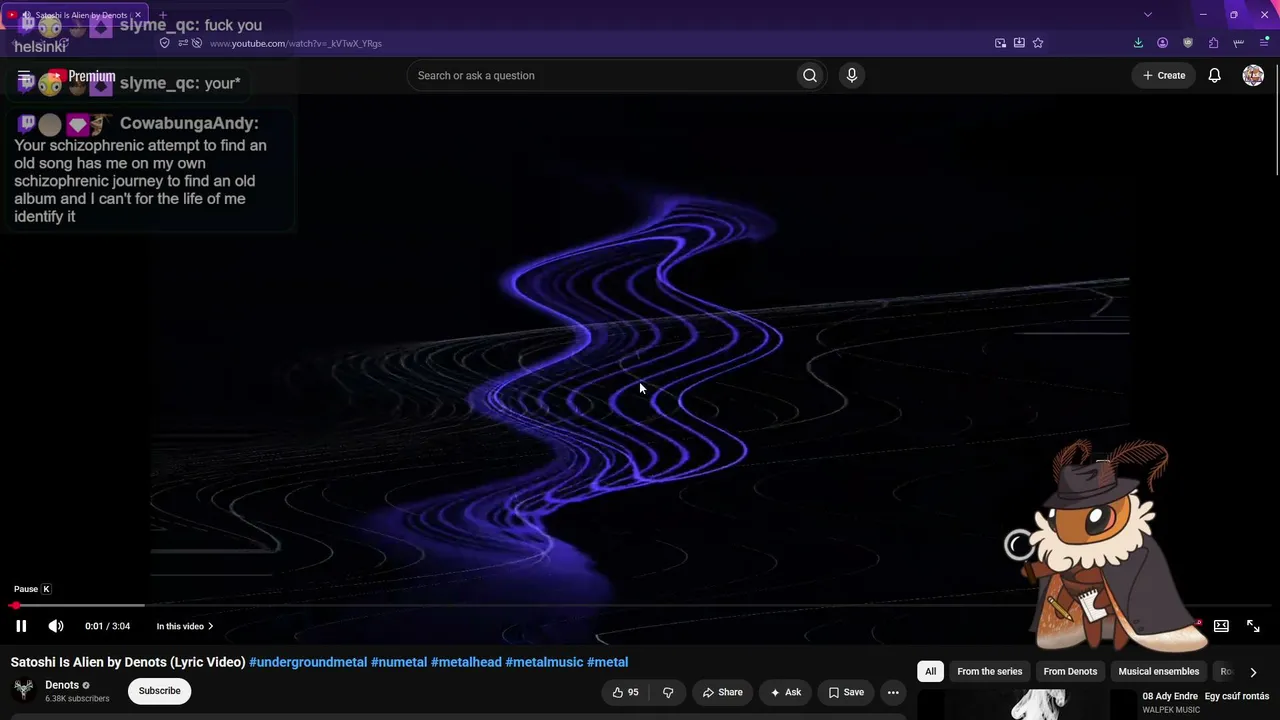Image resolution: width=1280 pixels, height=720 pixels.
Task: Click the #metalhead hashtag
Action: [466, 662]
